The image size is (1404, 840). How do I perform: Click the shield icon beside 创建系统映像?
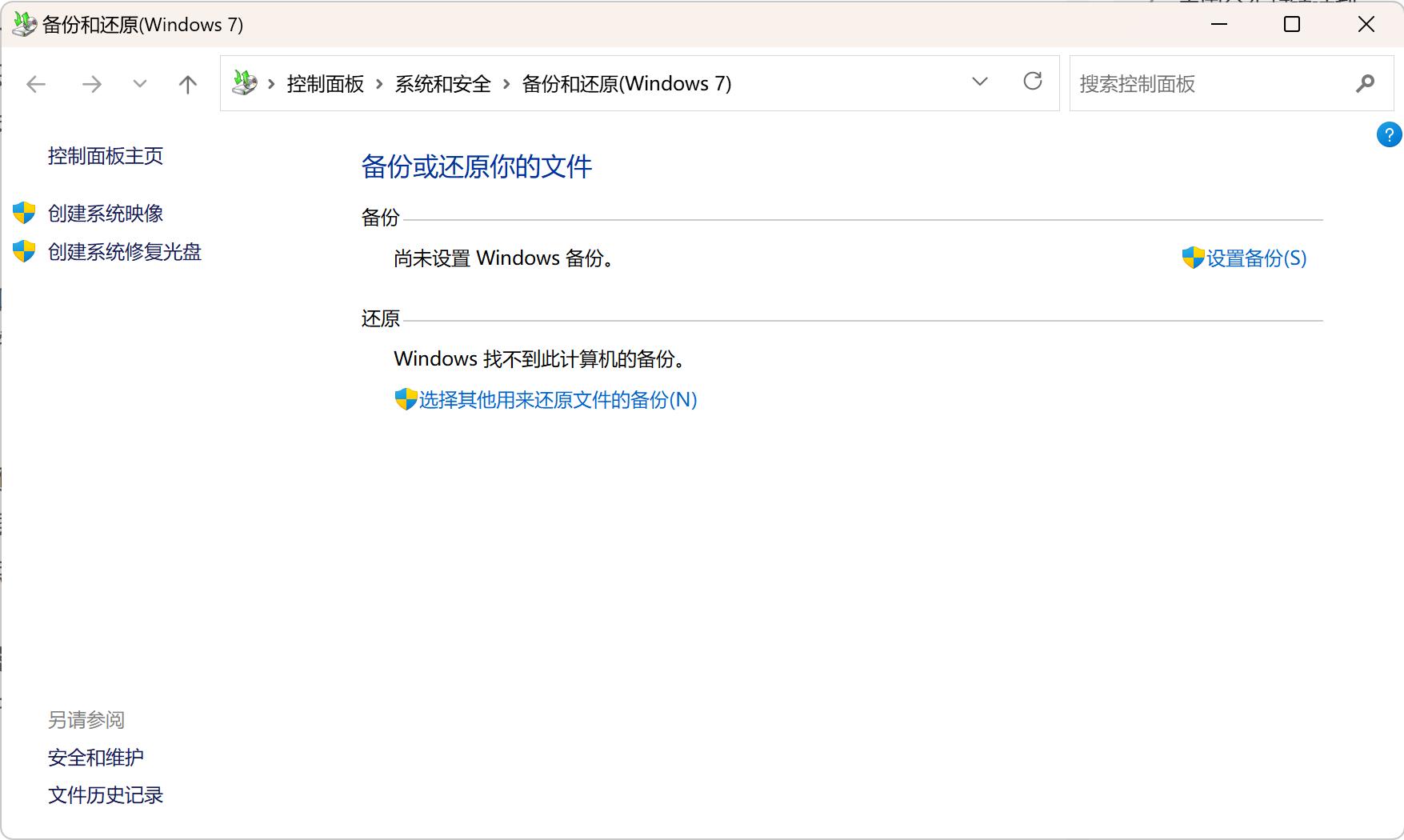pos(22,213)
